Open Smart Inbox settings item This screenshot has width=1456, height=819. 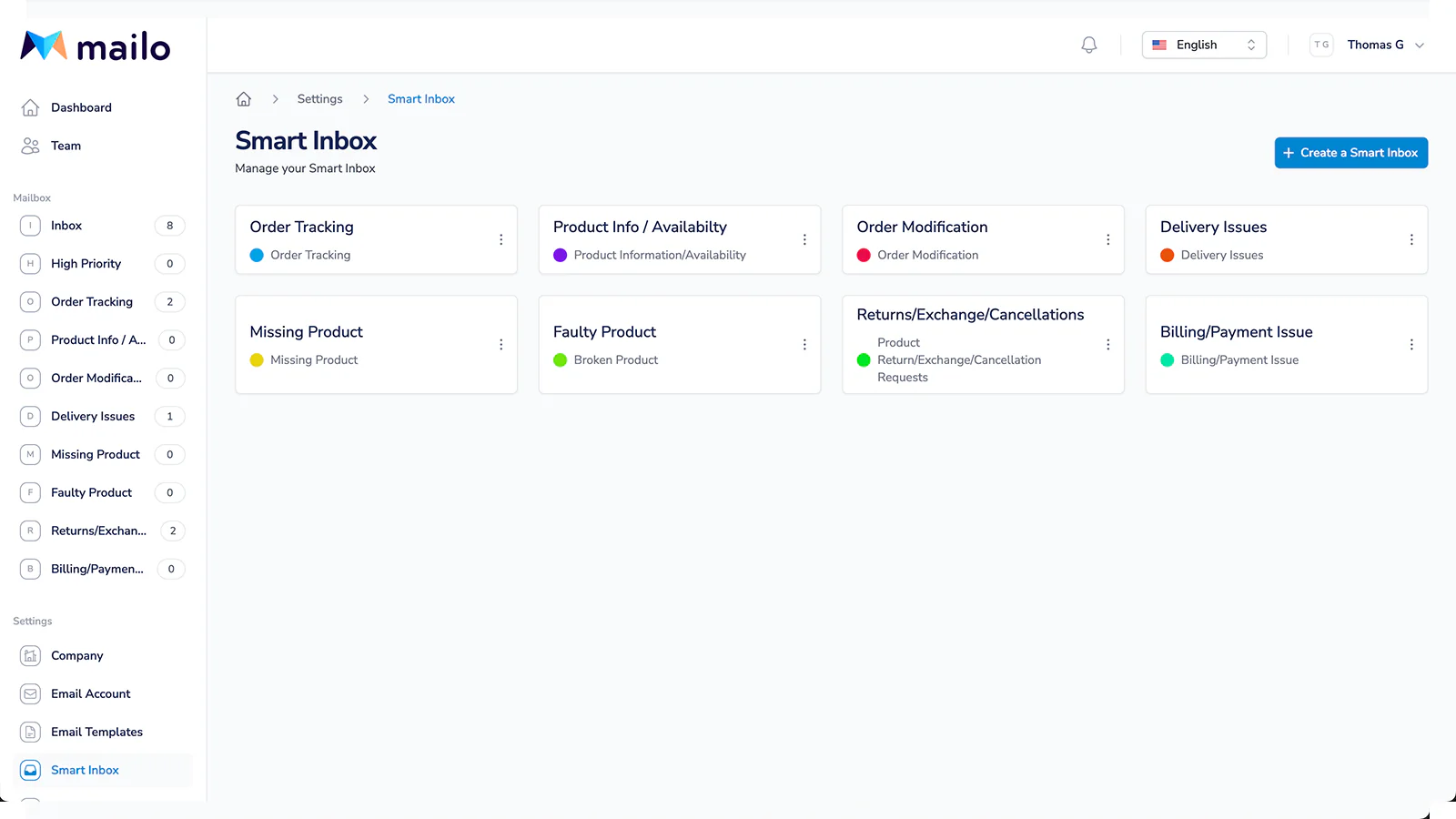102,771
